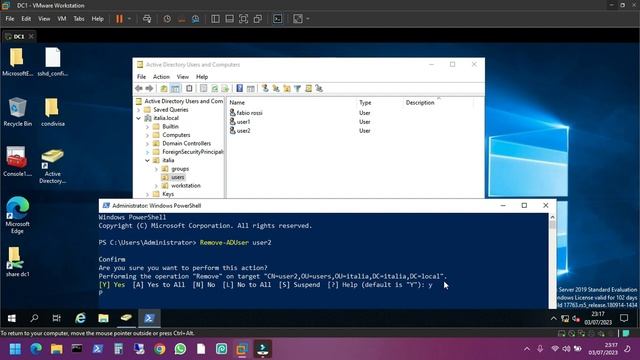
Task: Click Create new user icon in AD toolbar
Action: (x=265, y=88)
